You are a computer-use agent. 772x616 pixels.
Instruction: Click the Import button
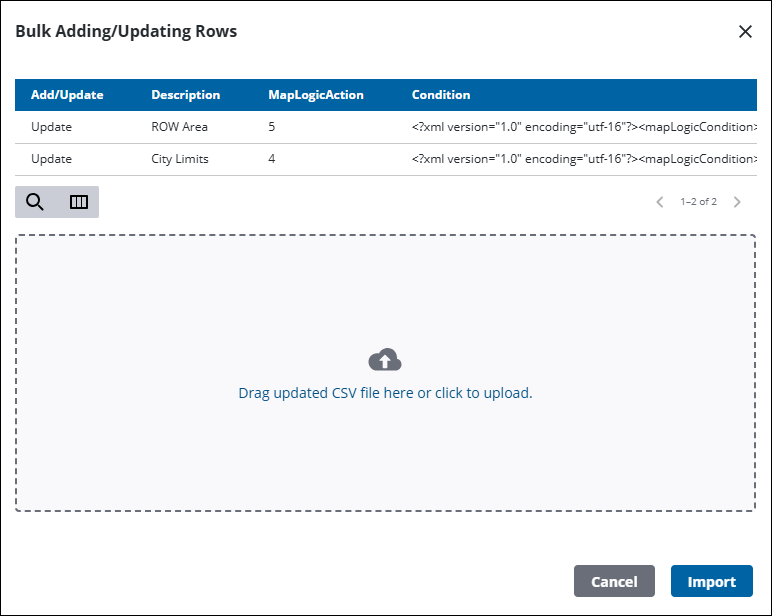[x=711, y=582]
